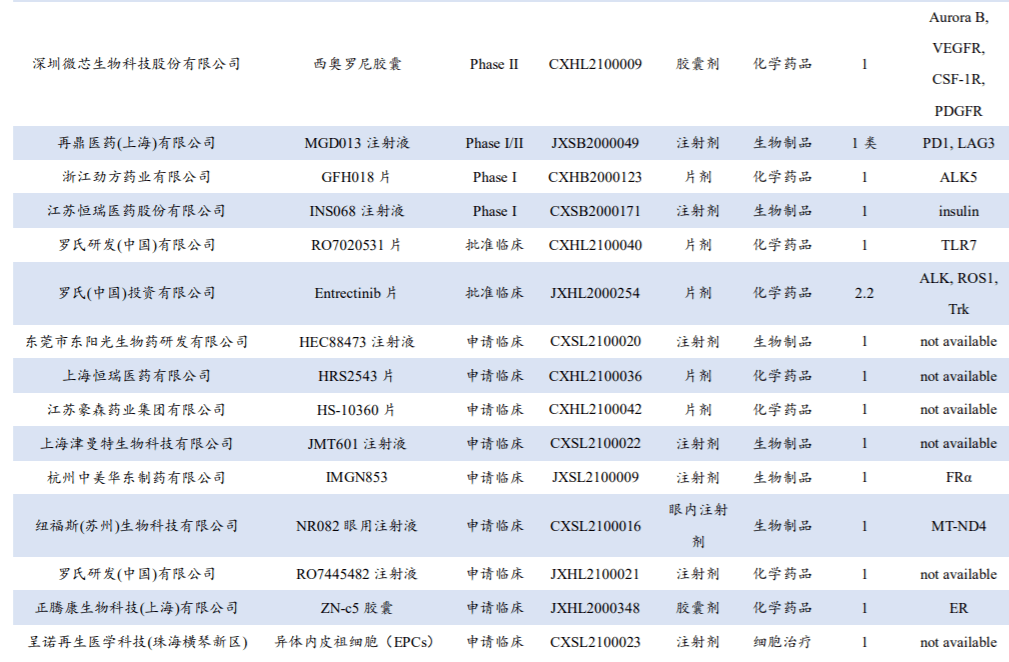This screenshot has width=1009, height=662.
Task: Click the target text Trk
Action: (x=958, y=309)
